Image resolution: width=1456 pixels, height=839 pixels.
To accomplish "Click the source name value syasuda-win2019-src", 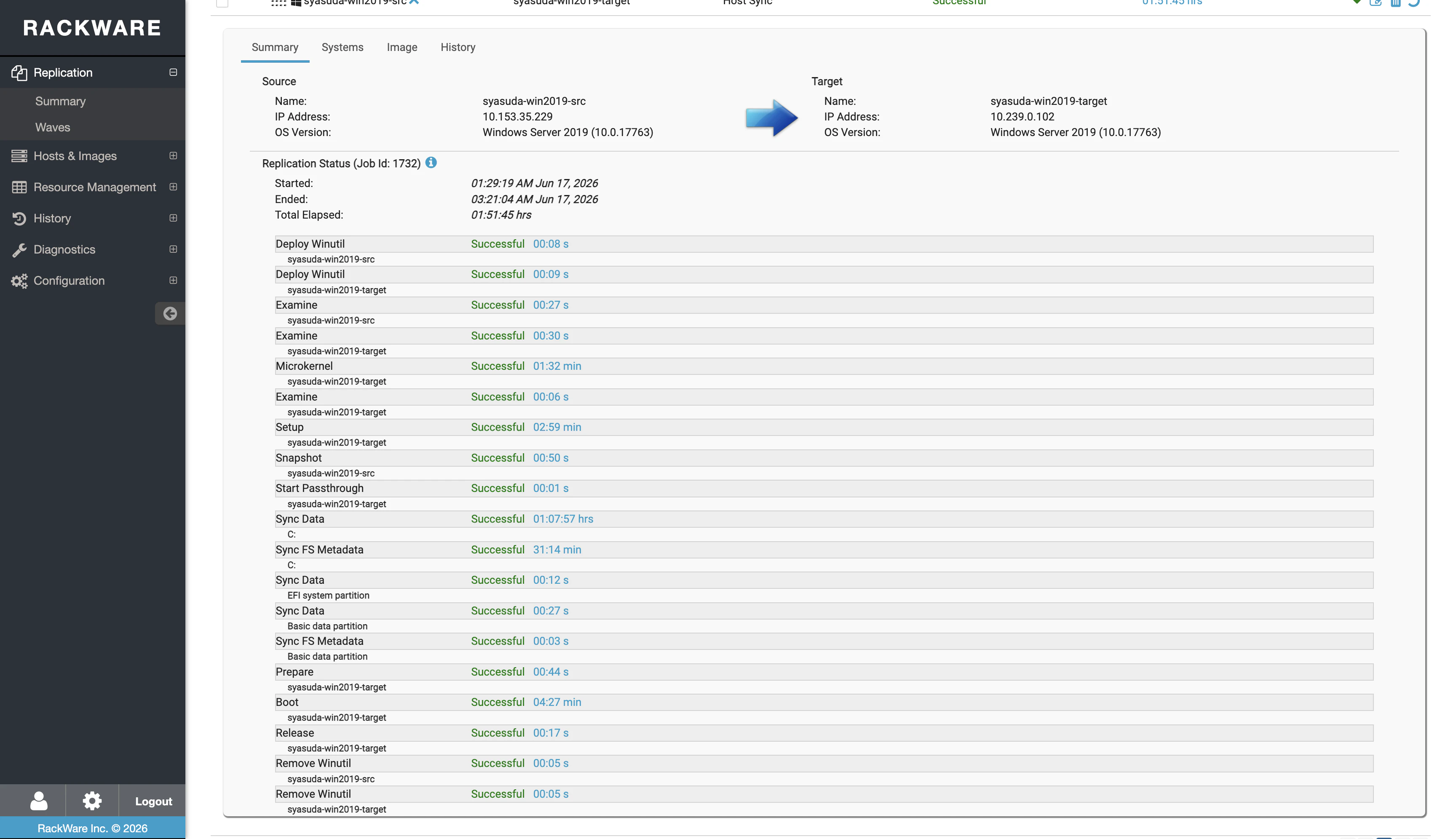I will [x=534, y=101].
